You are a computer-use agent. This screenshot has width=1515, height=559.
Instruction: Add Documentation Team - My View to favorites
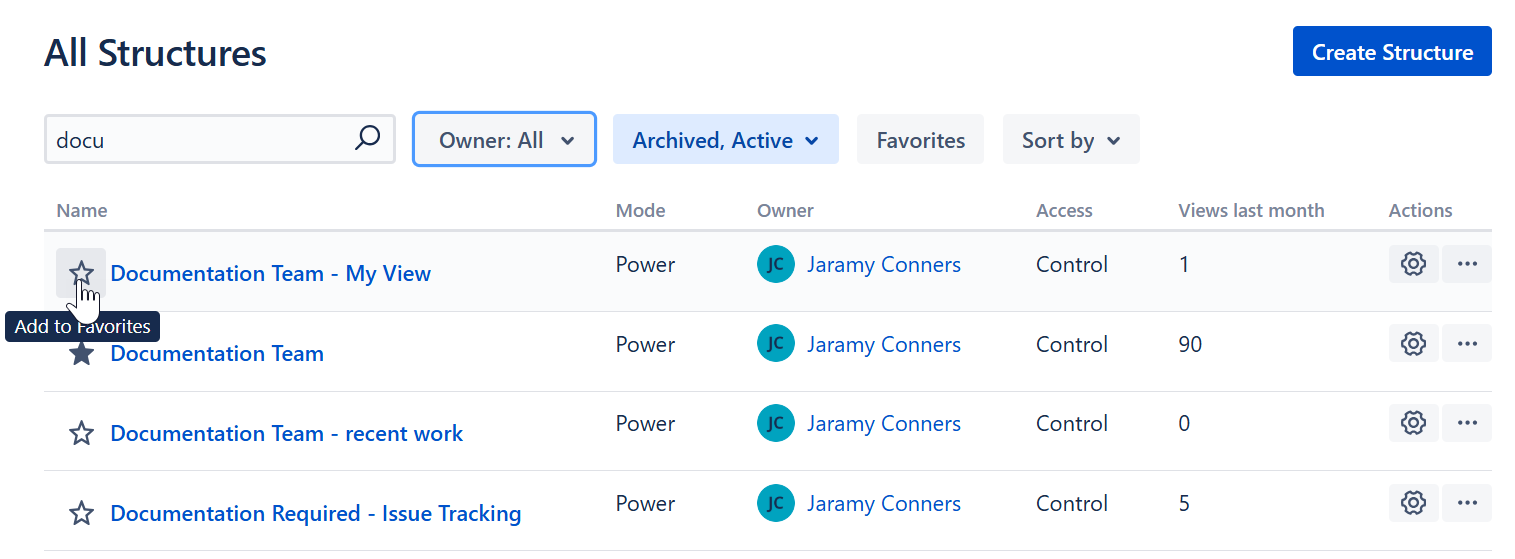coord(81,272)
